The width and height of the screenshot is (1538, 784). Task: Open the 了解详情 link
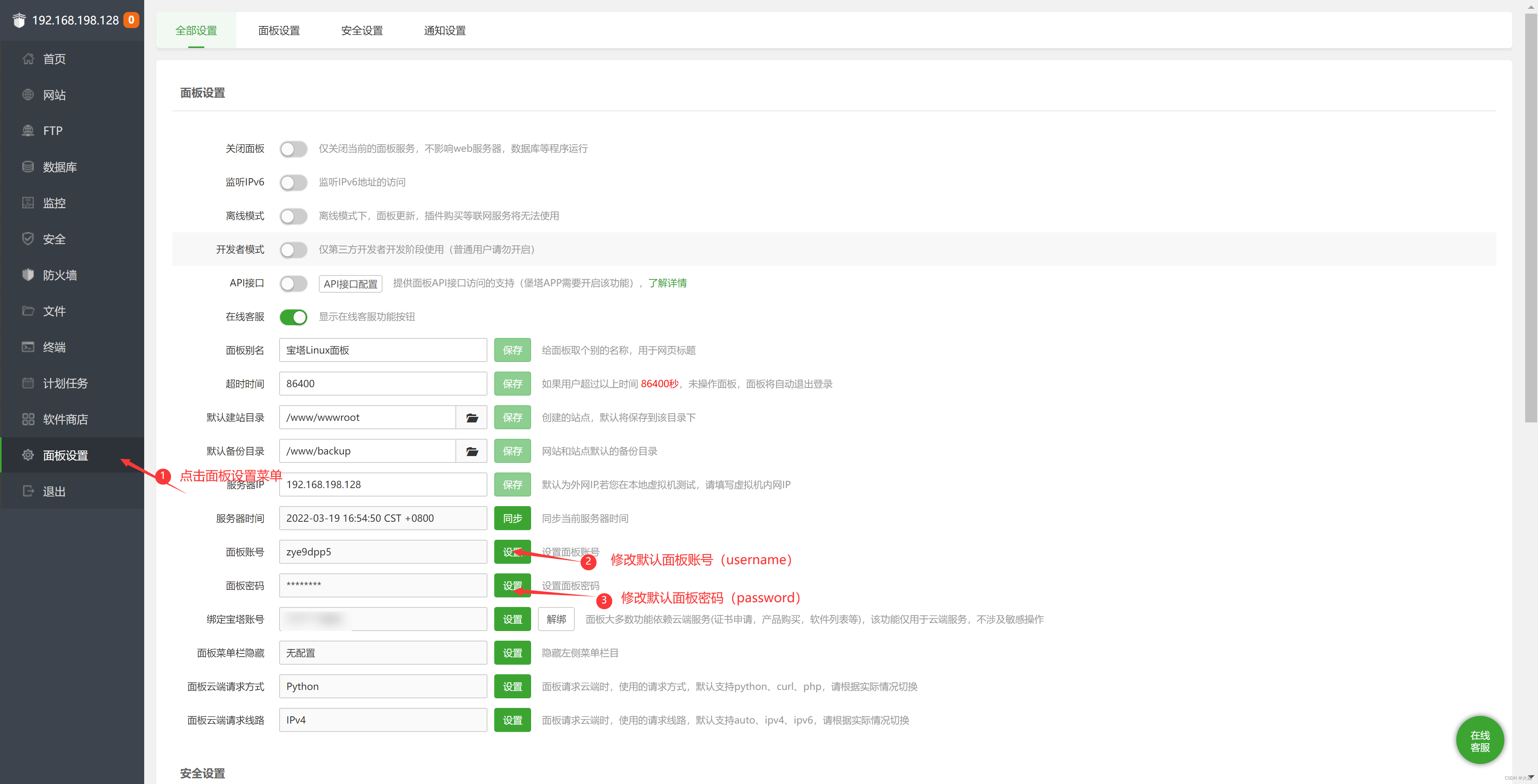click(x=668, y=283)
